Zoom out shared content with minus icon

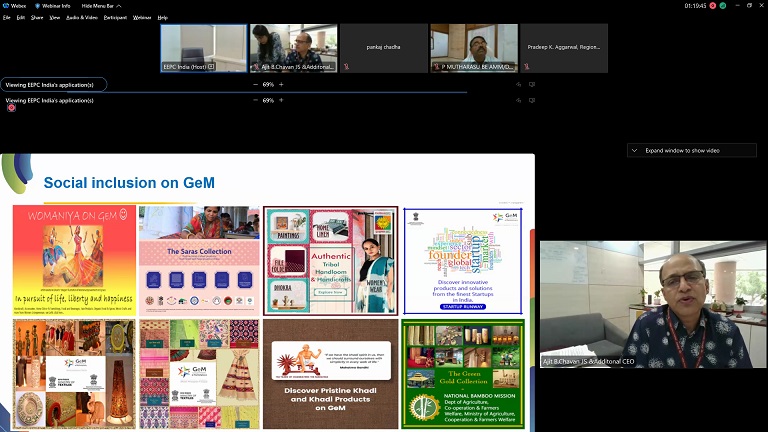(255, 85)
